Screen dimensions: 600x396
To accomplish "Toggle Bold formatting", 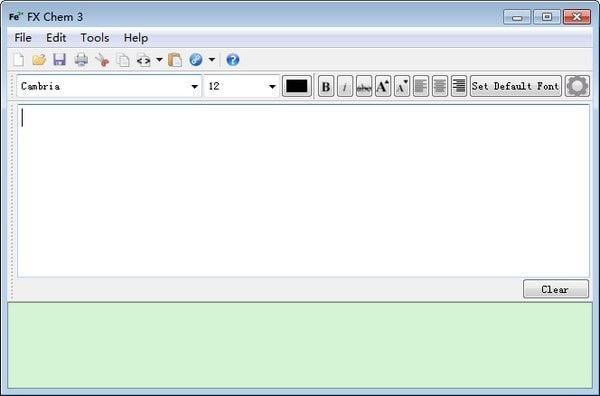I will click(x=326, y=86).
